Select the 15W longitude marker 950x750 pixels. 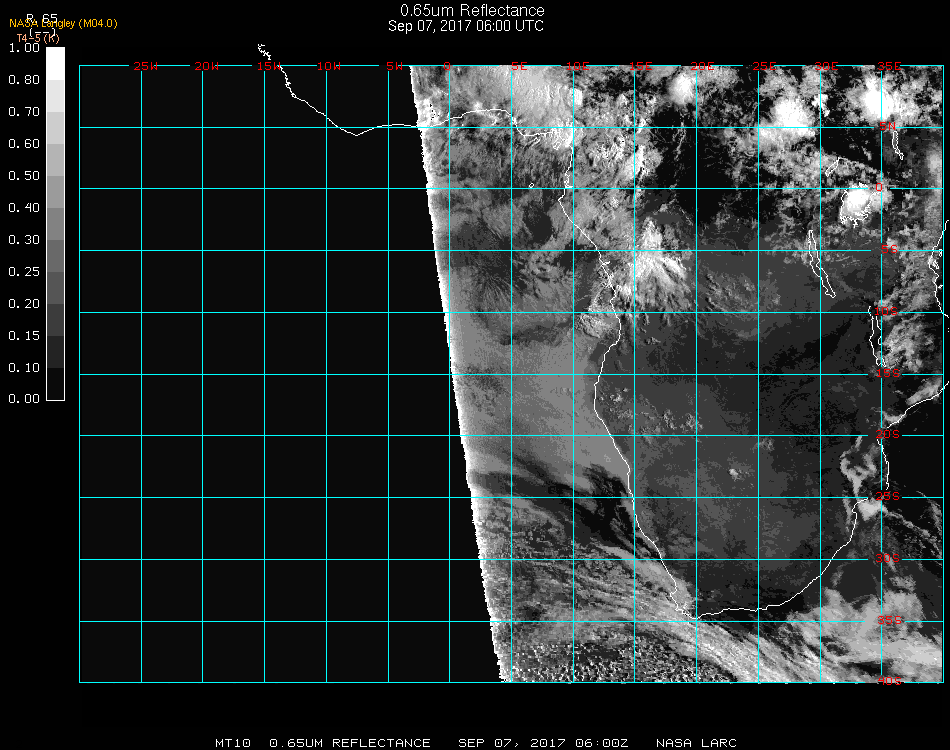click(269, 66)
